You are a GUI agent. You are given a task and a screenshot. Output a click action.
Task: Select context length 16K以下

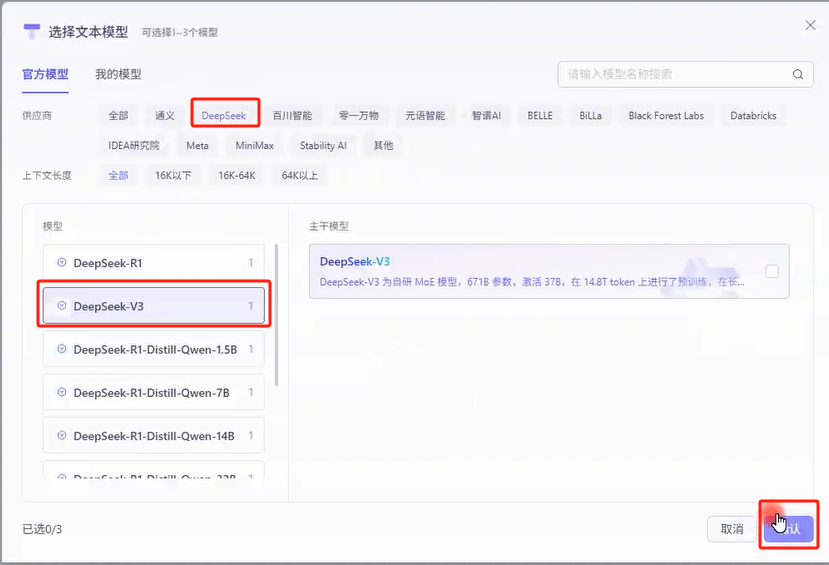tap(173, 175)
